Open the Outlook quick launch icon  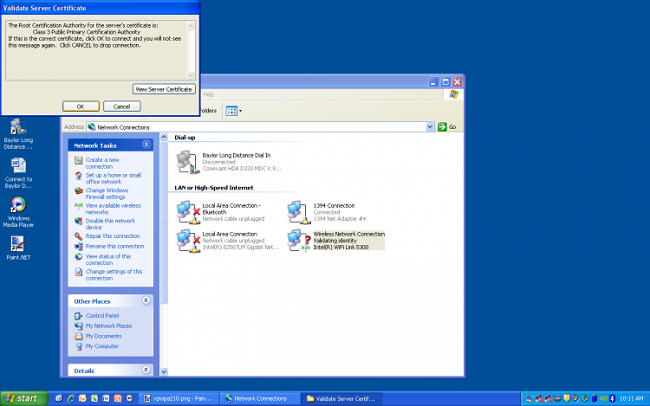pos(82,398)
